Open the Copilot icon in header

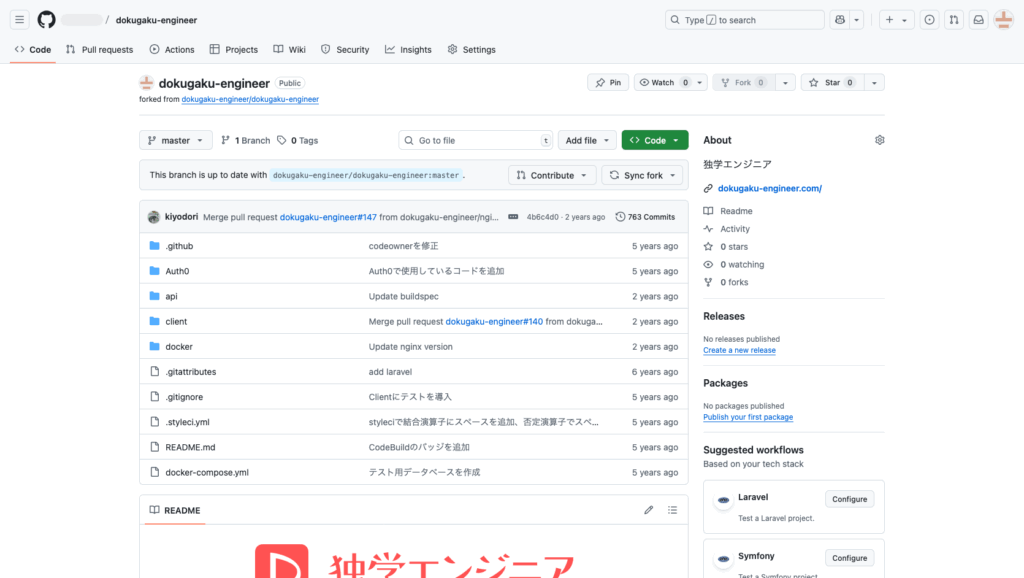(x=840, y=20)
